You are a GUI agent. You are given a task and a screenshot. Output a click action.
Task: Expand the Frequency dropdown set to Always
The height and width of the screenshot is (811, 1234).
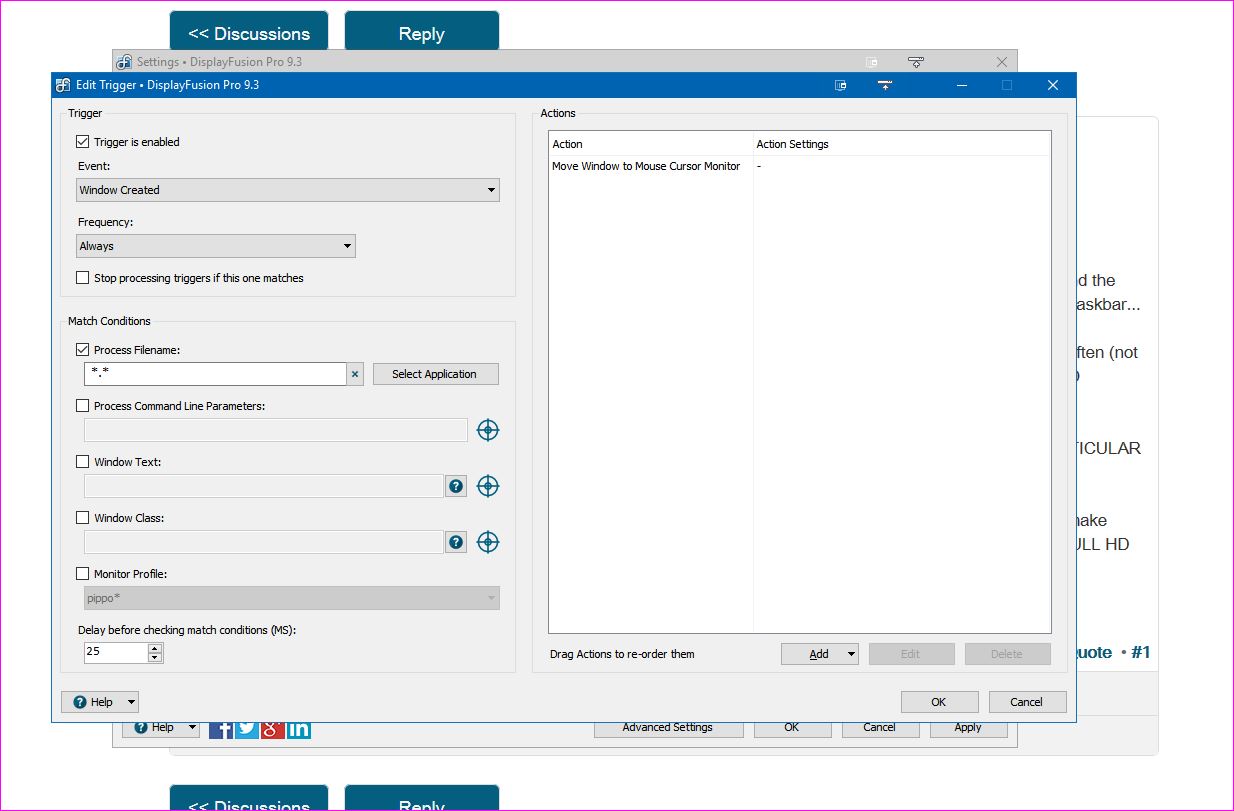(x=216, y=246)
